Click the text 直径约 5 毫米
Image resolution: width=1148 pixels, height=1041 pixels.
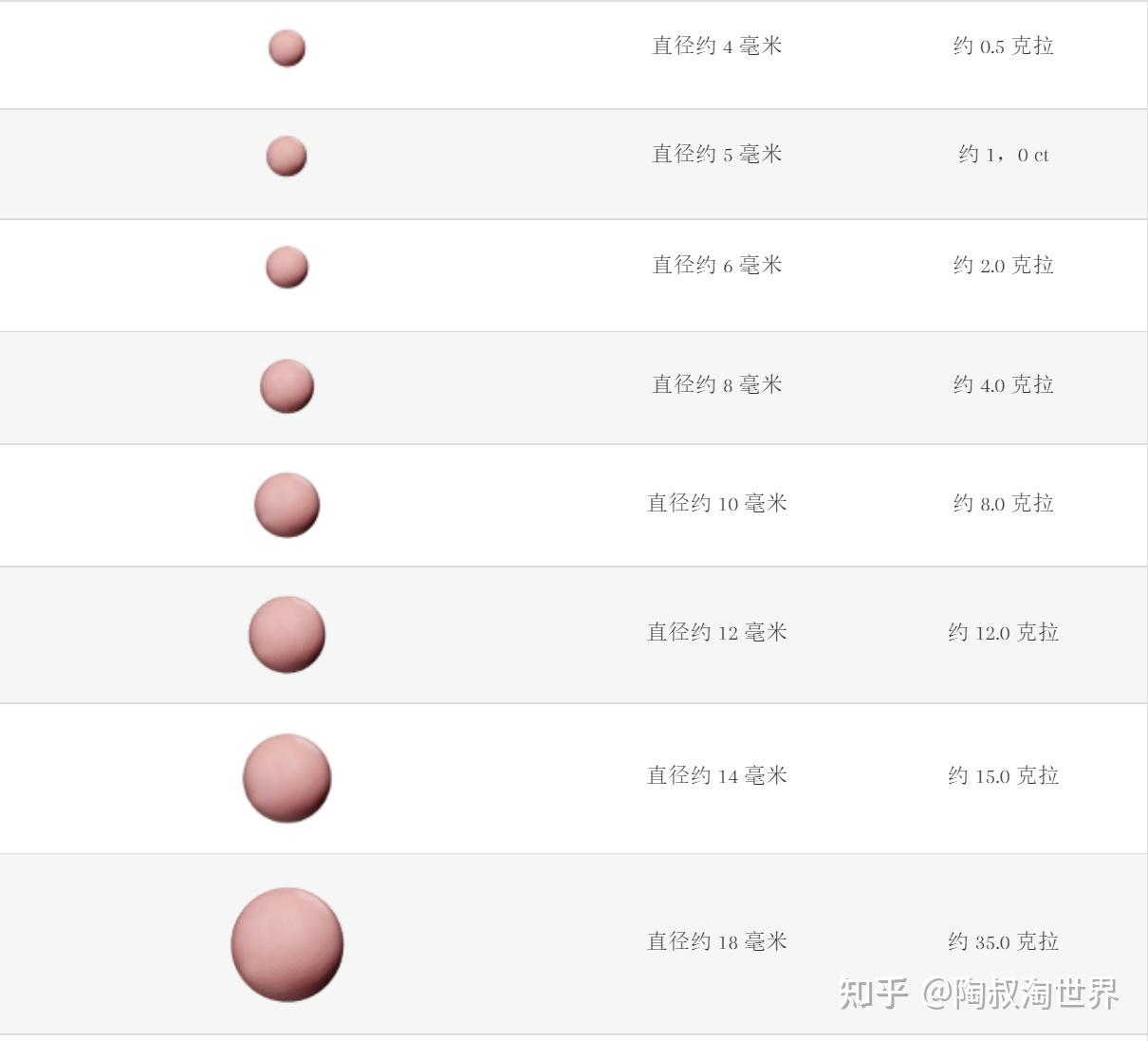pyautogui.click(x=717, y=154)
